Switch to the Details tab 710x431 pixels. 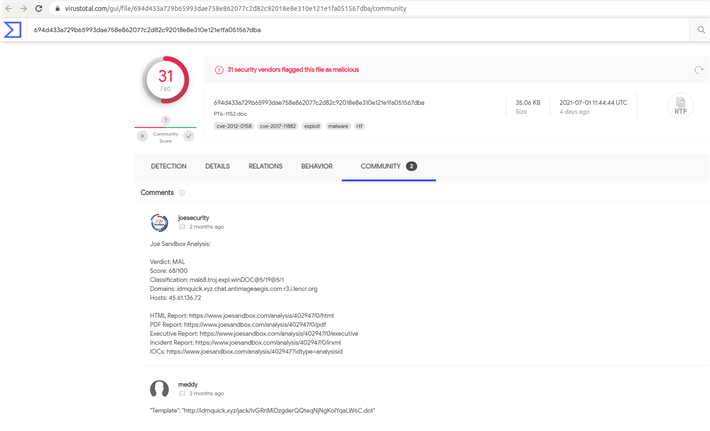click(217, 166)
